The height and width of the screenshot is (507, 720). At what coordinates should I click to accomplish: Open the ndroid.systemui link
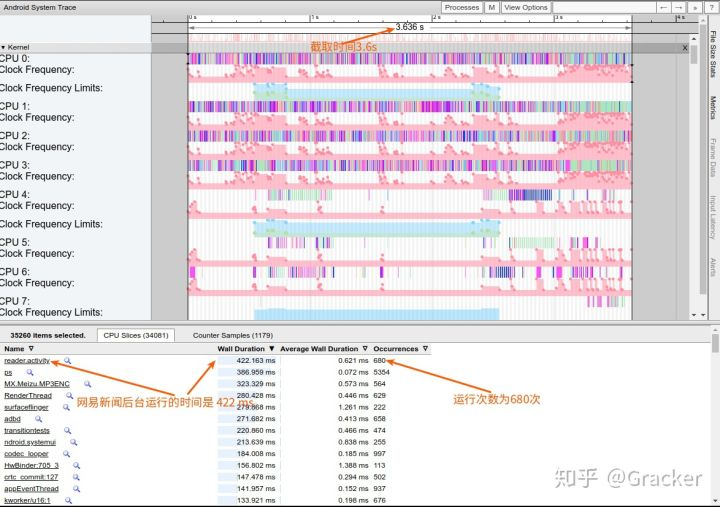click(x=30, y=442)
